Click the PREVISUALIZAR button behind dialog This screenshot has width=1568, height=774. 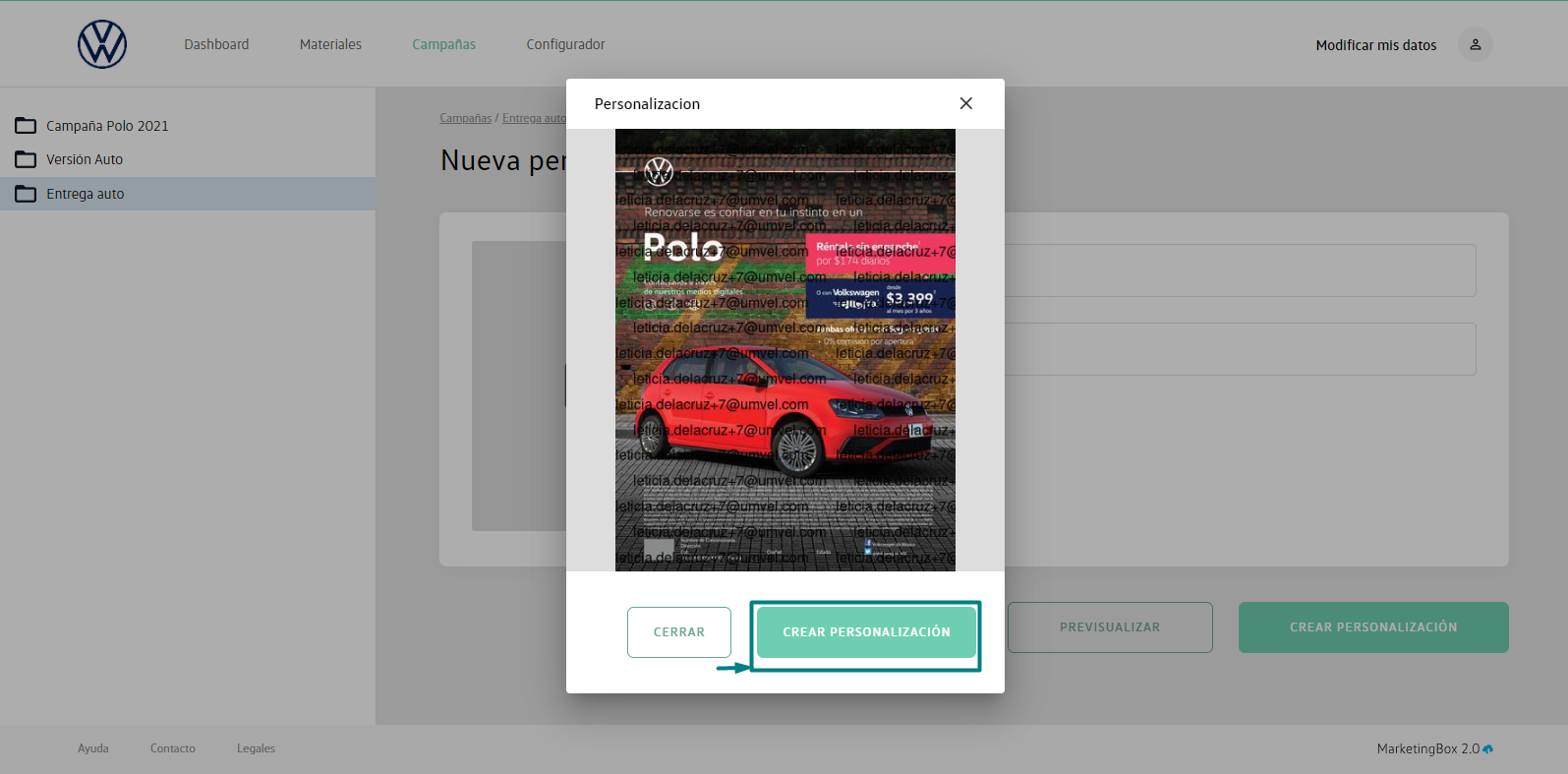pyautogui.click(x=1110, y=627)
